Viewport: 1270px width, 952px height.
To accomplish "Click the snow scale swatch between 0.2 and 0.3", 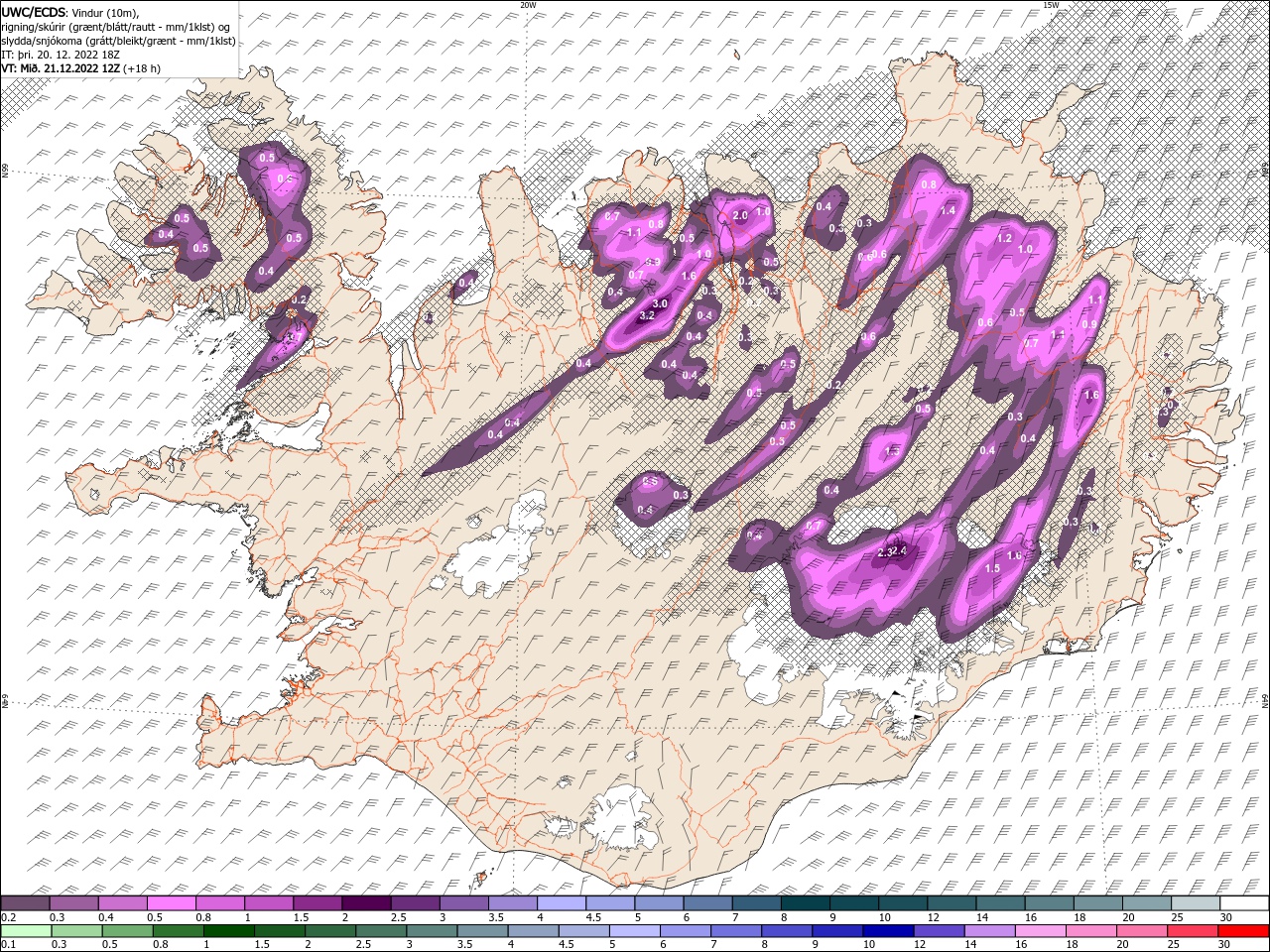I will pos(25,903).
